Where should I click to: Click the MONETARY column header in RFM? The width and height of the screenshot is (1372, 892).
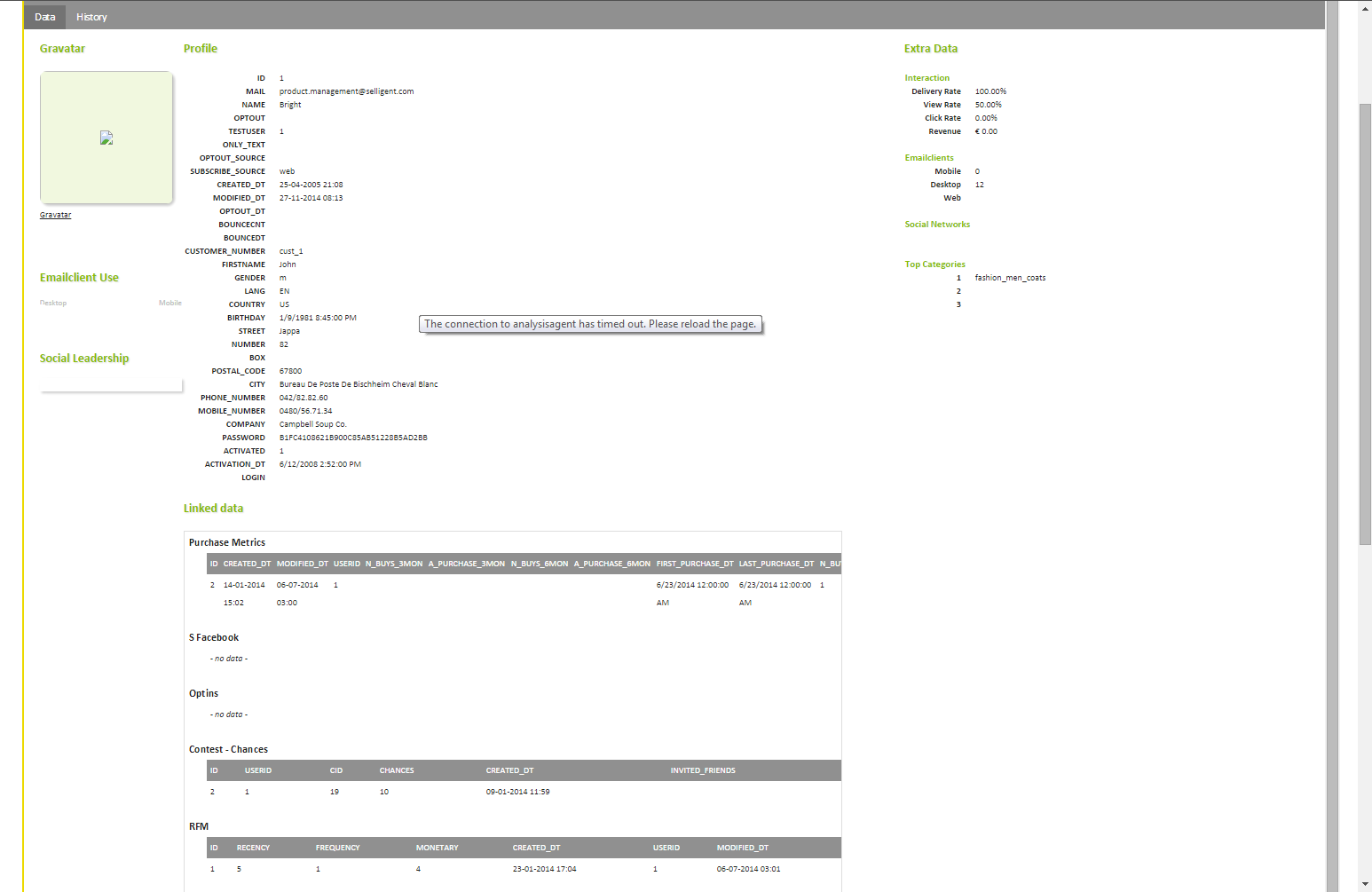(x=437, y=848)
